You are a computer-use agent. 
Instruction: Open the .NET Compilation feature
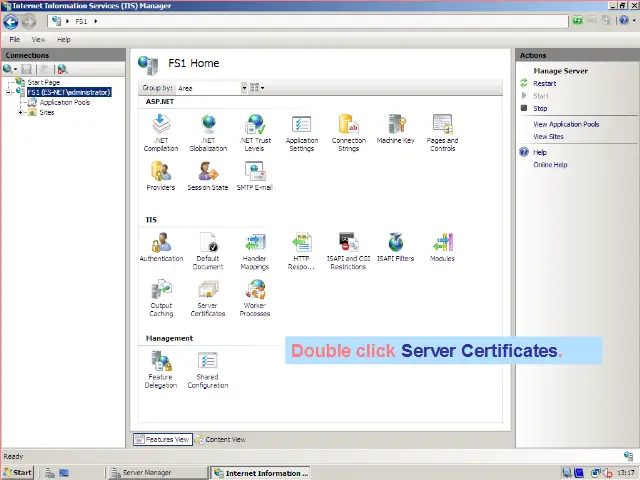pos(161,133)
